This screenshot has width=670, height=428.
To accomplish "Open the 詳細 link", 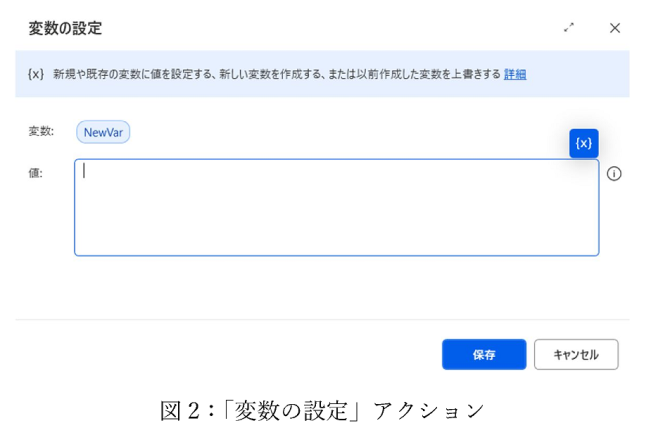I will [515, 74].
